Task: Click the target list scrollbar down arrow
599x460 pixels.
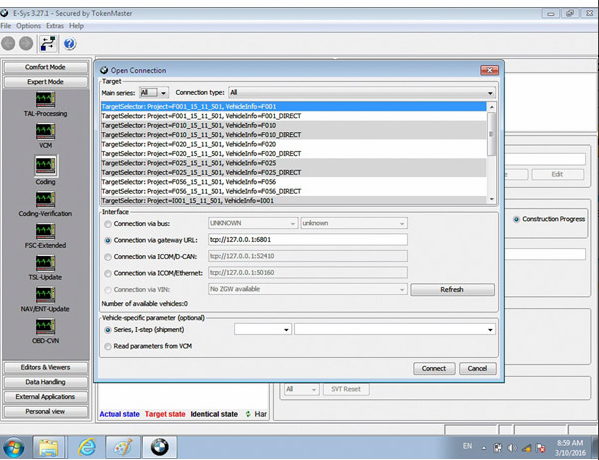Action: 492,199
